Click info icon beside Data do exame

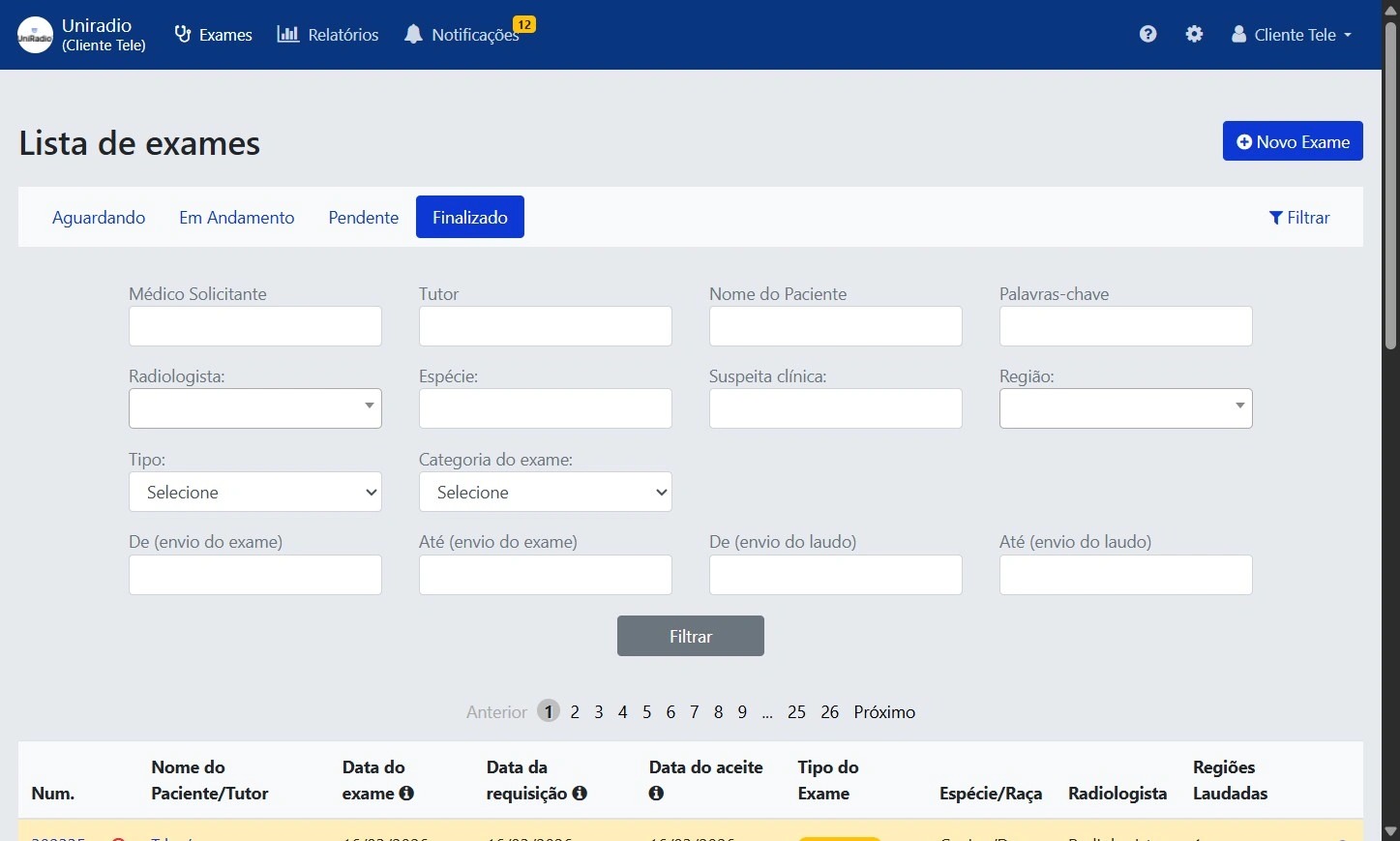point(406,793)
